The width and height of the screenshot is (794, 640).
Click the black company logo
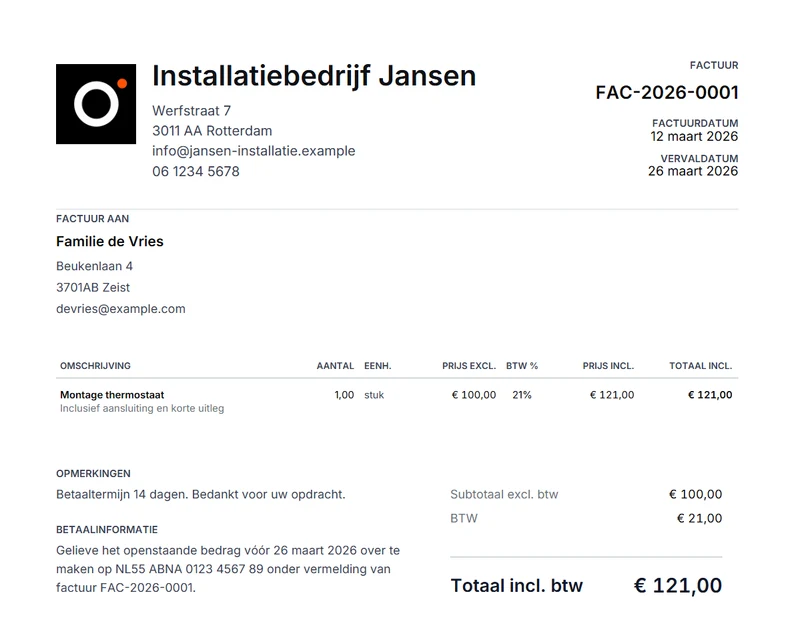point(96,104)
